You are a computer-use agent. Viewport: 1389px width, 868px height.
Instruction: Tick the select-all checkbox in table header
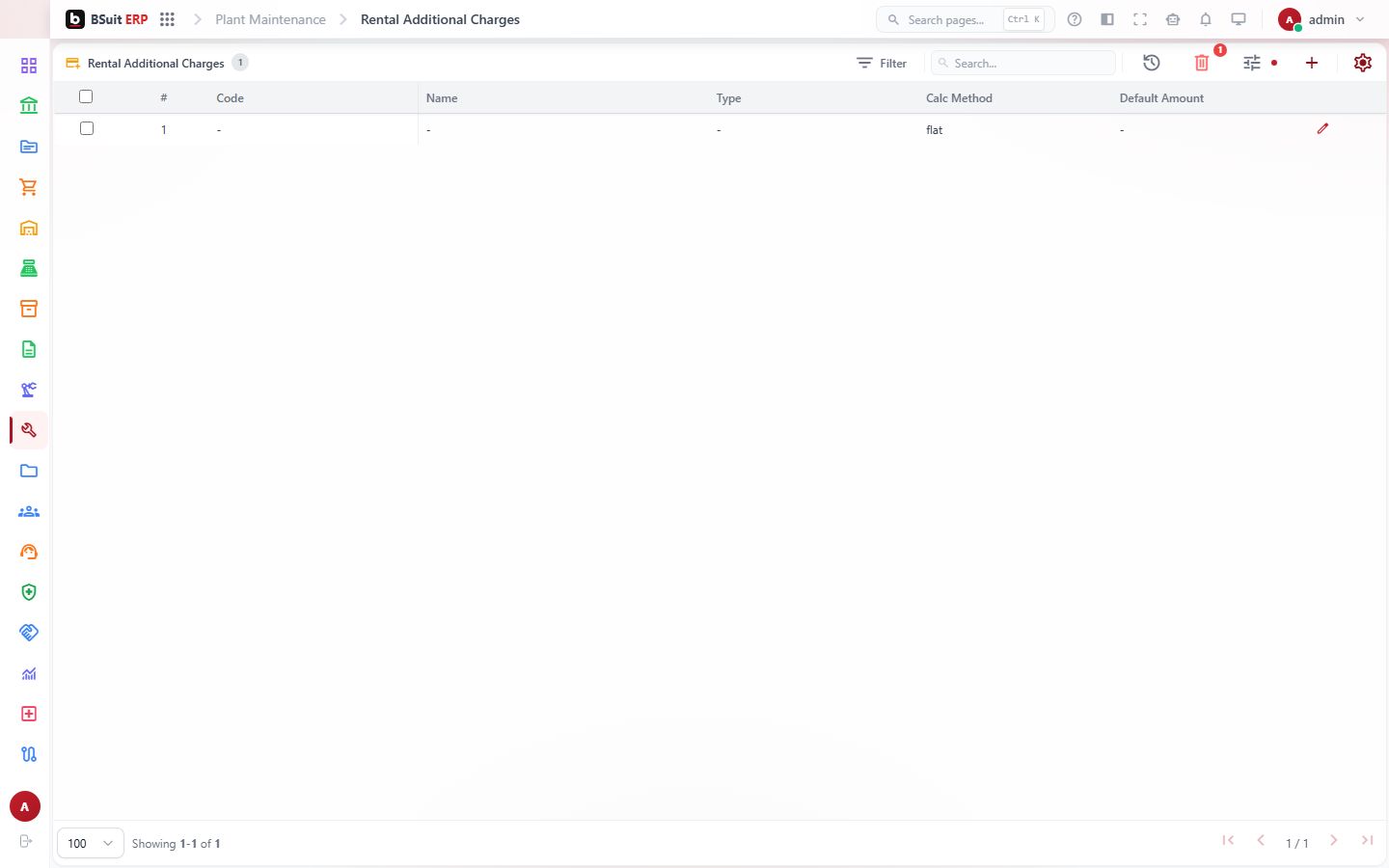click(86, 96)
